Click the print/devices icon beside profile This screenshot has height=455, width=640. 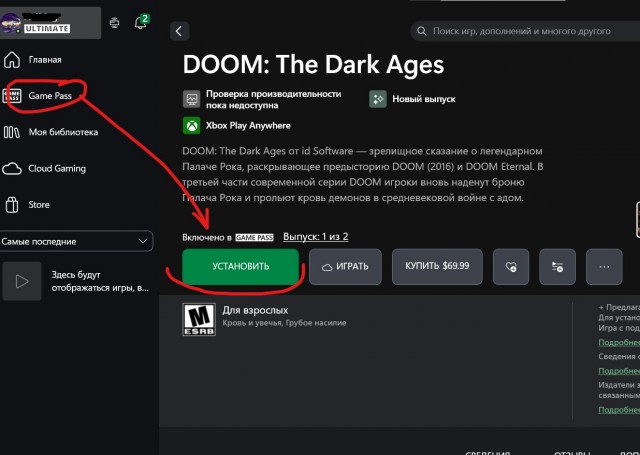[x=115, y=23]
